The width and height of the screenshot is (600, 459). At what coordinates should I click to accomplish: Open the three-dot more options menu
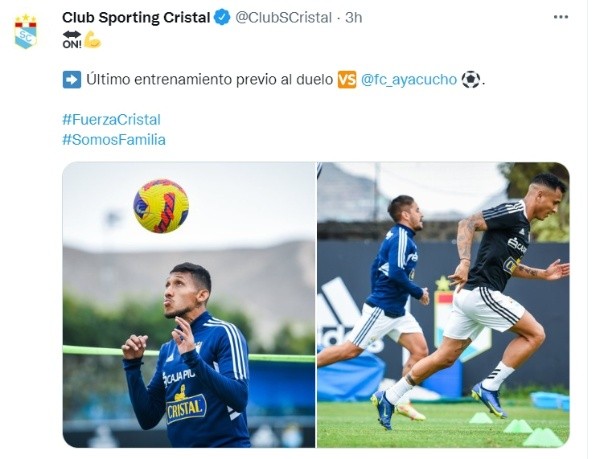pos(561,17)
